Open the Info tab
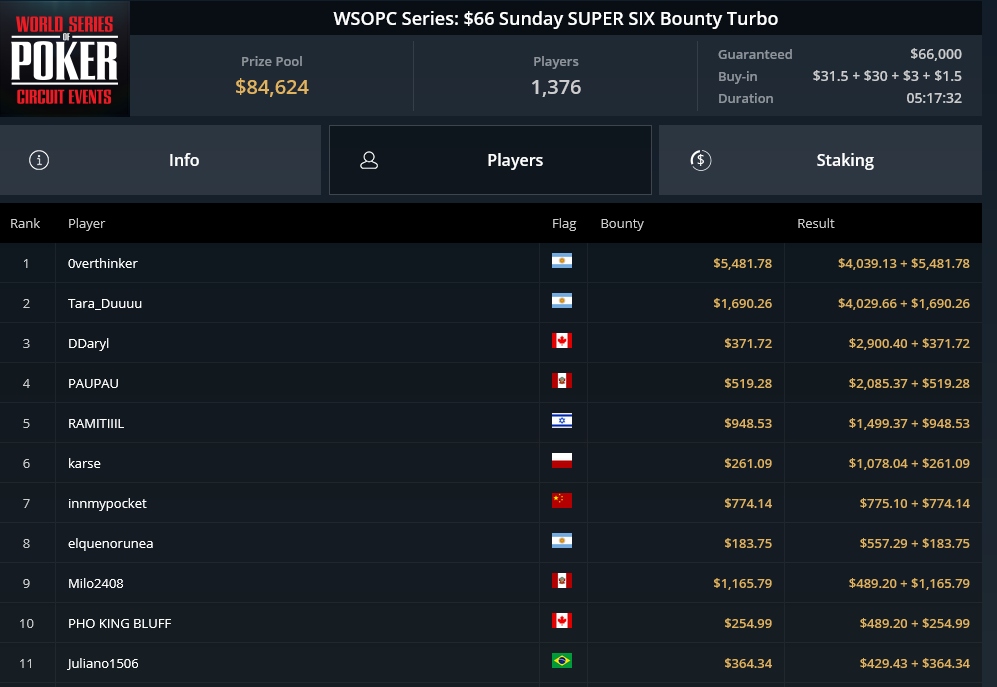997x687 pixels. tap(160, 160)
